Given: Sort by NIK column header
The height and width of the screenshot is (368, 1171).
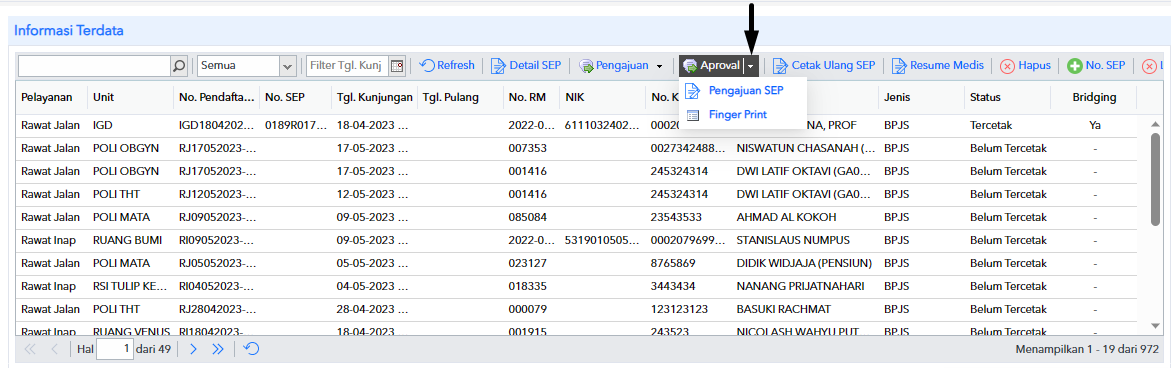Looking at the screenshot, I should [x=603, y=98].
